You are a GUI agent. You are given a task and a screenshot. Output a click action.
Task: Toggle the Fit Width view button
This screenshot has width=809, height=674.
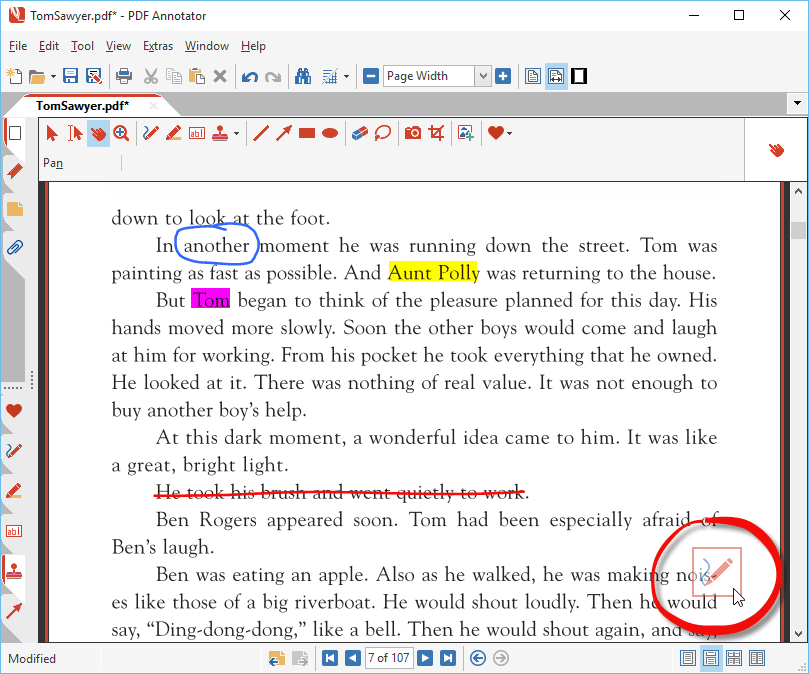[556, 76]
